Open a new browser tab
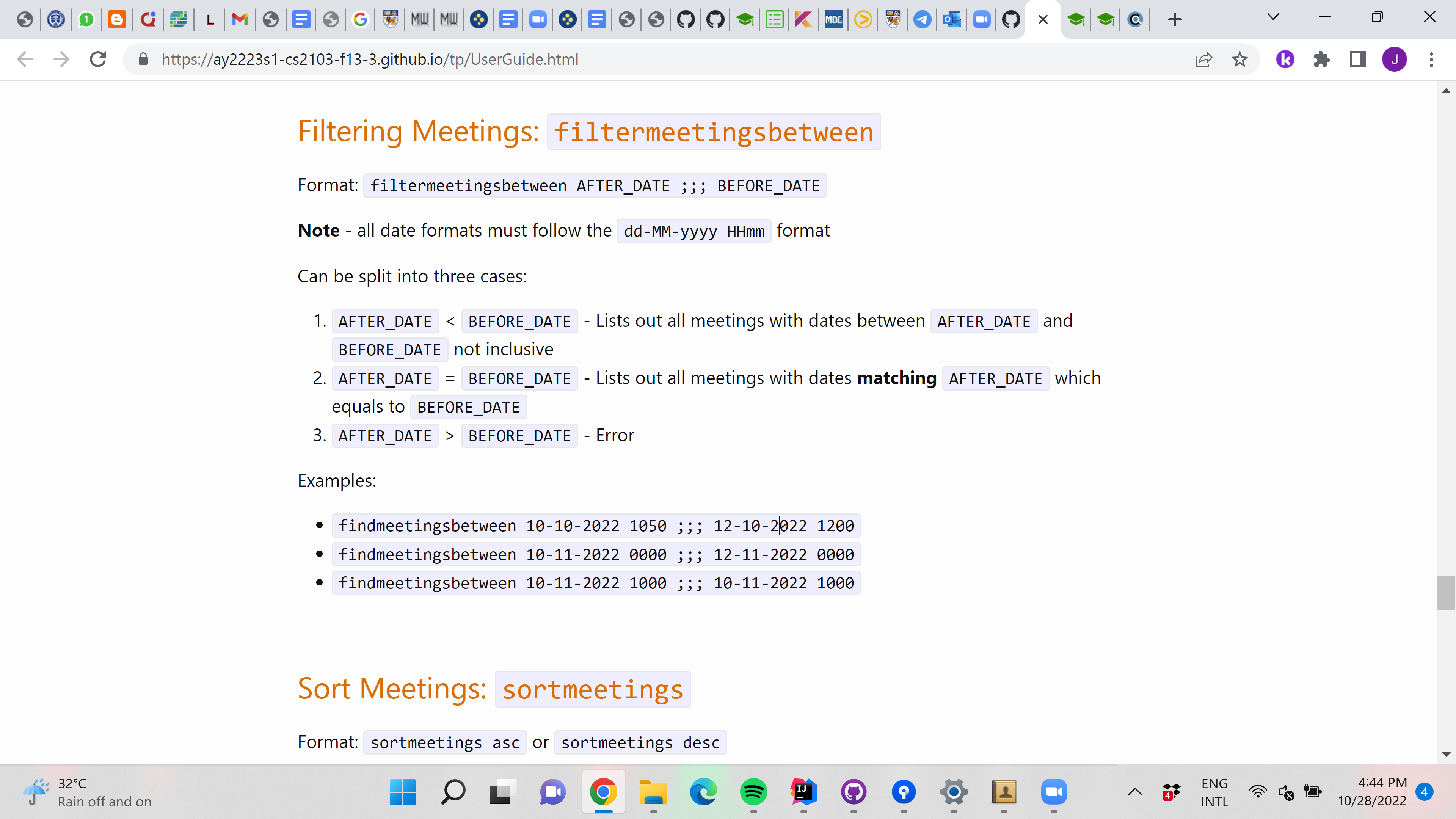The image size is (1456, 819). [x=1175, y=20]
